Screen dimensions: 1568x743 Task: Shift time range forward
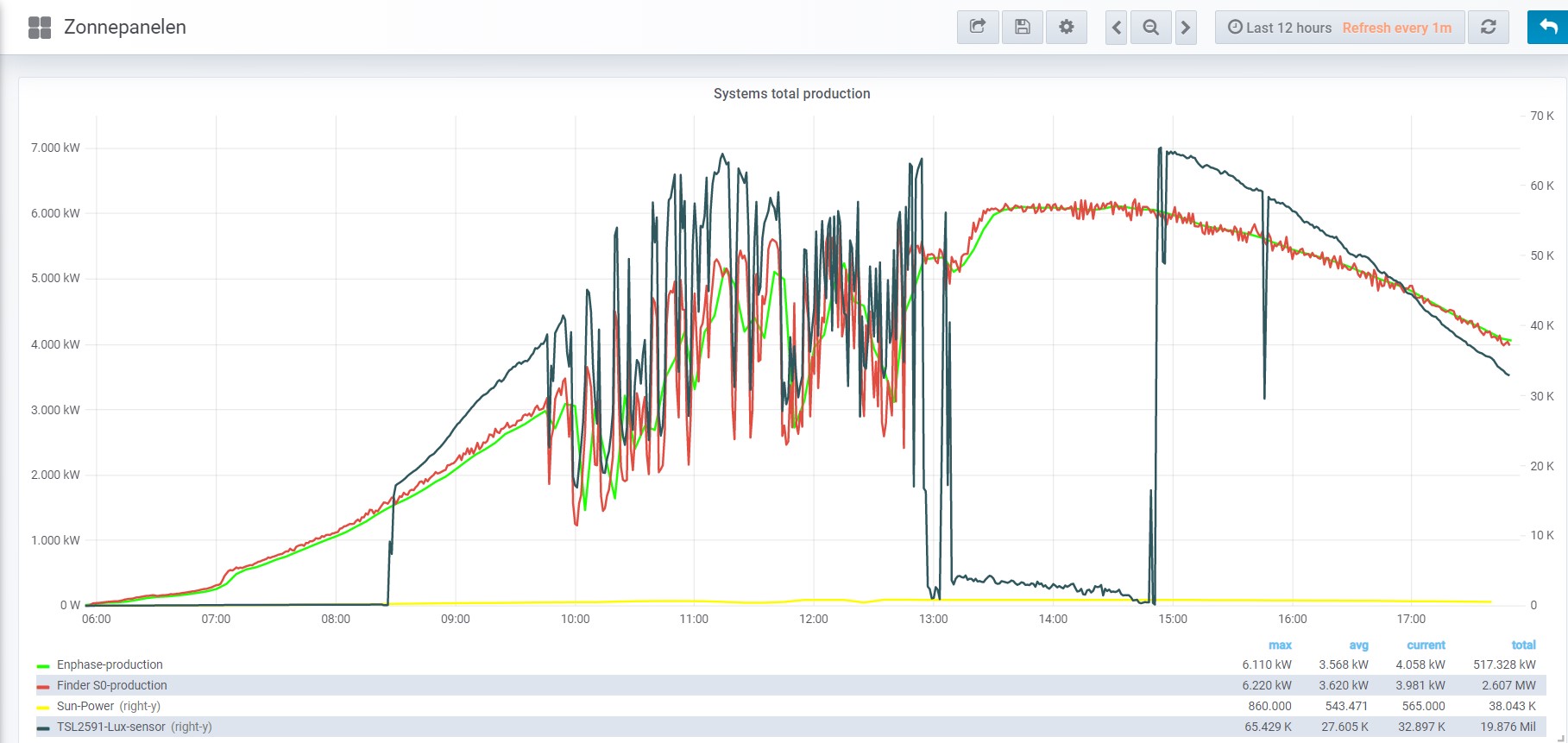(x=1186, y=28)
